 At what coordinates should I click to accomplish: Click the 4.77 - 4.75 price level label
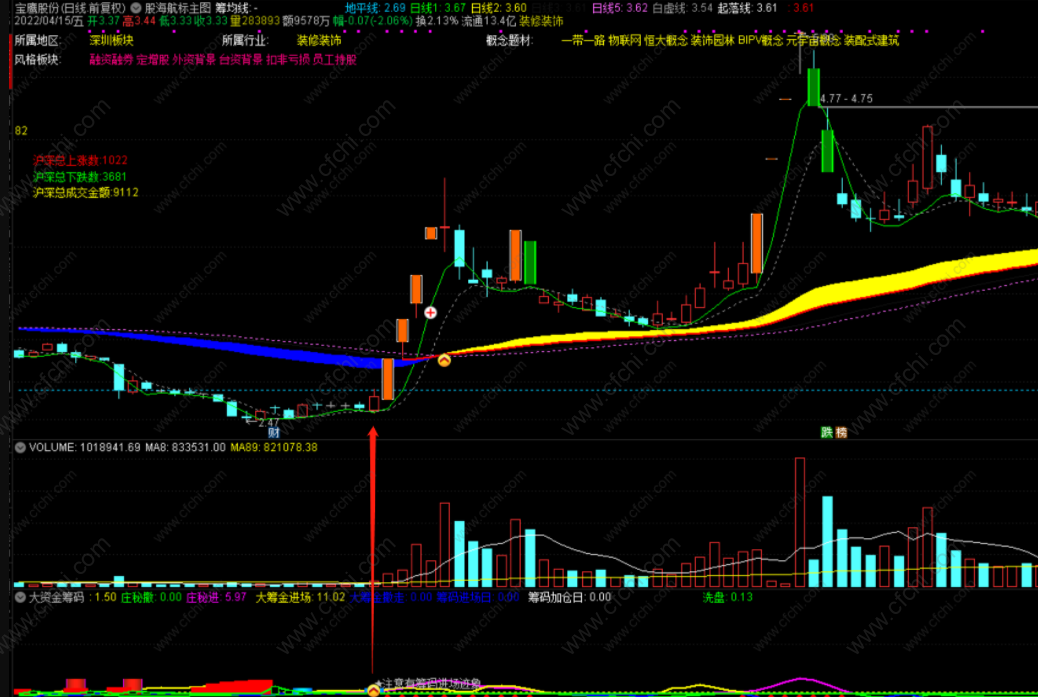[x=845, y=98]
